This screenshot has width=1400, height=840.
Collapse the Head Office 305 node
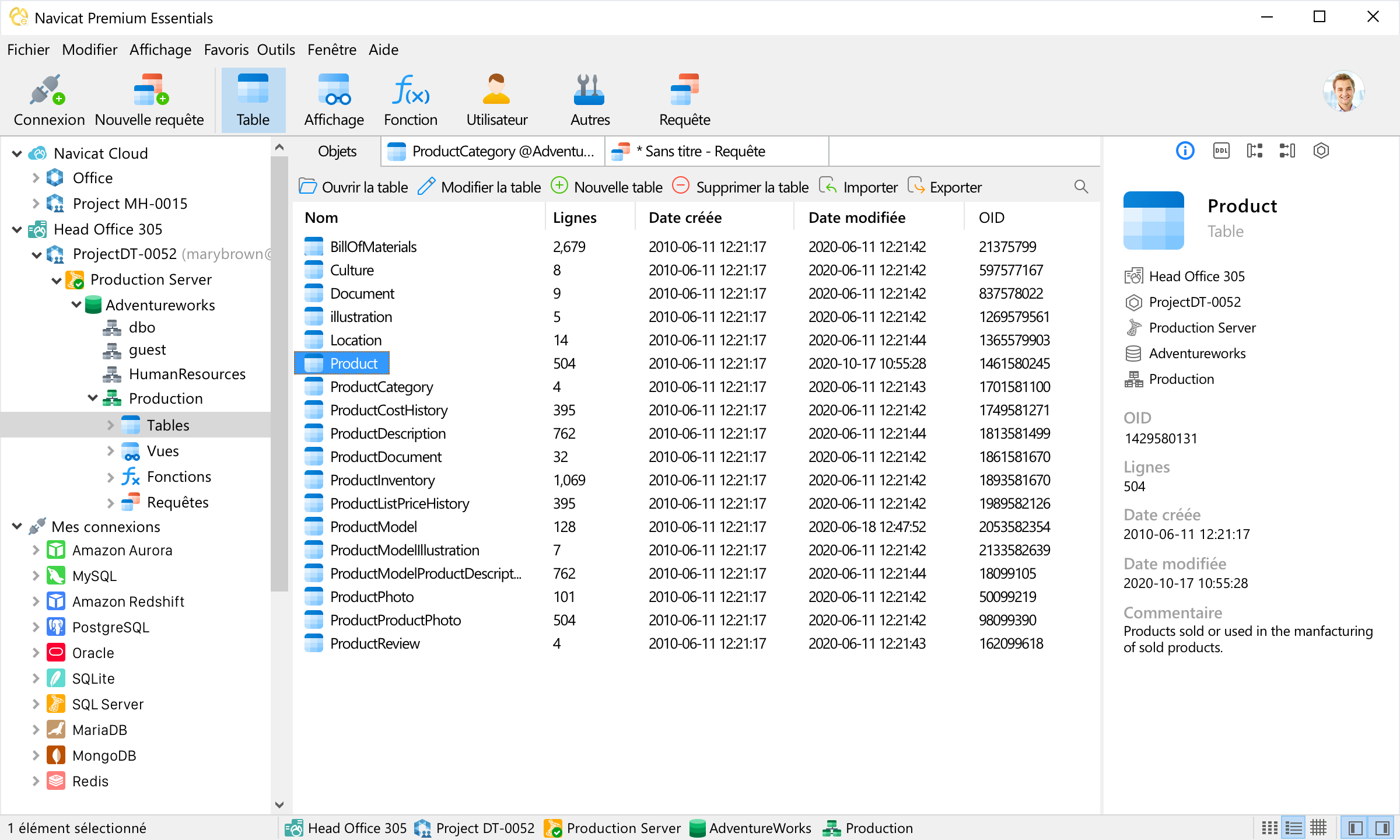click(x=17, y=229)
